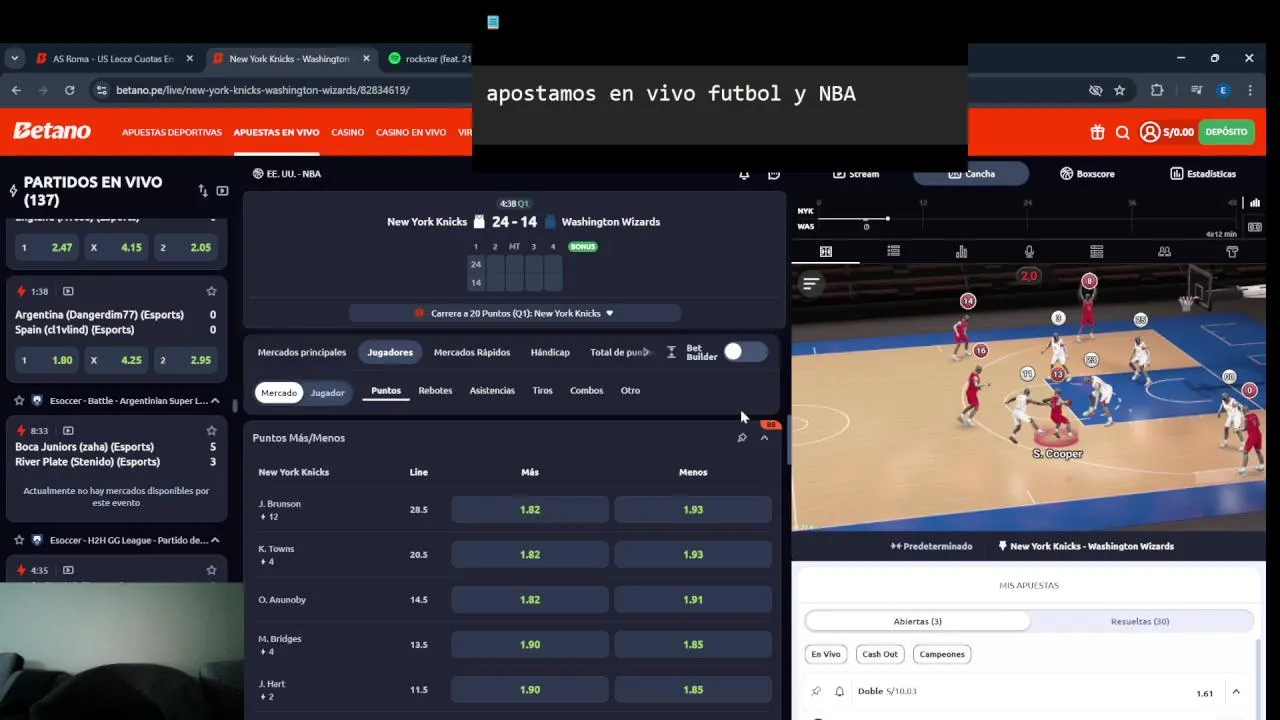1280x720 pixels.
Task: Open the jersey lineup icon in match tracker
Action: pos(1232,252)
